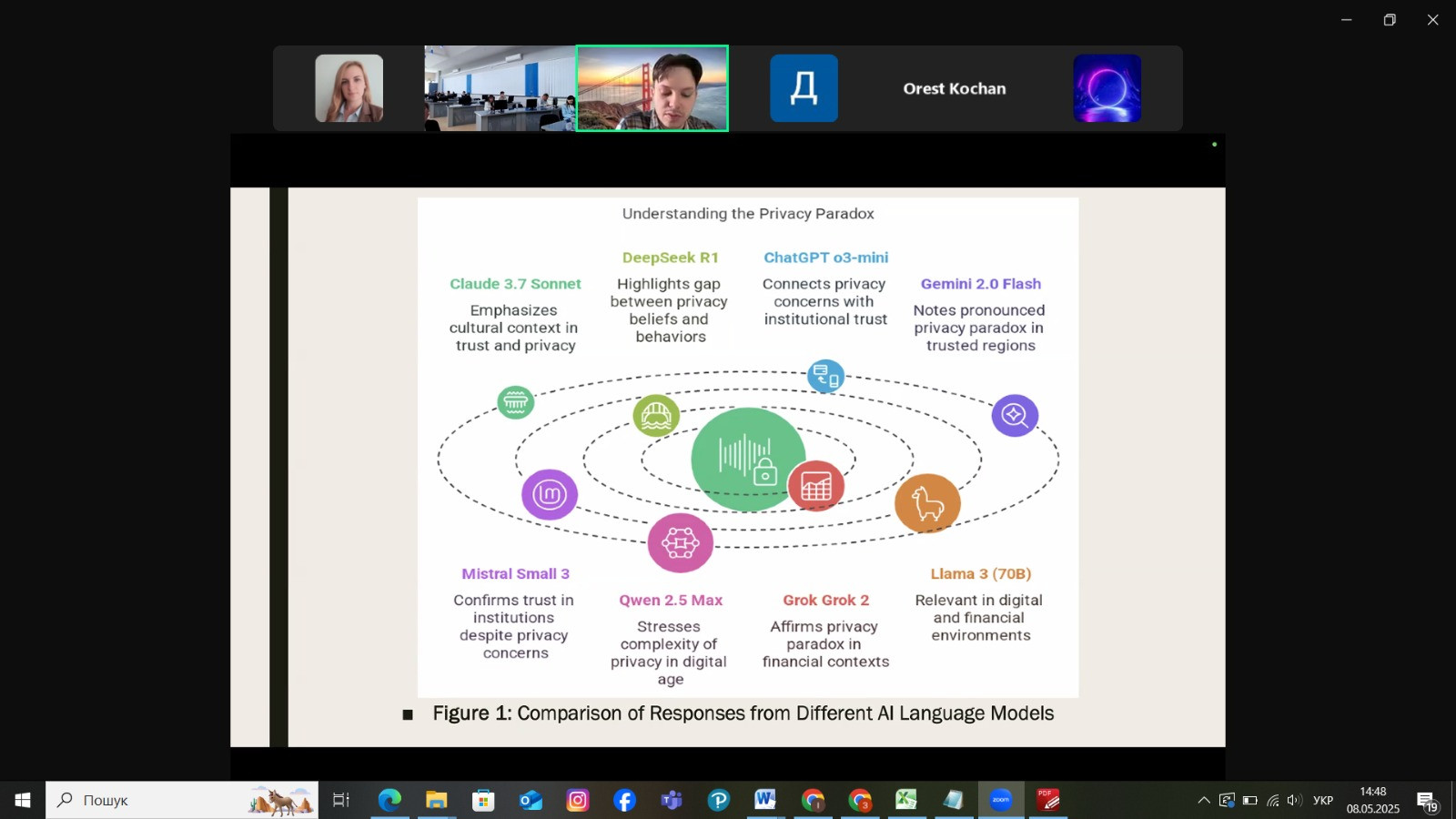The image size is (1456, 819).
Task: Select the classroom participant video thumbnail
Action: pyautogui.click(x=500, y=88)
